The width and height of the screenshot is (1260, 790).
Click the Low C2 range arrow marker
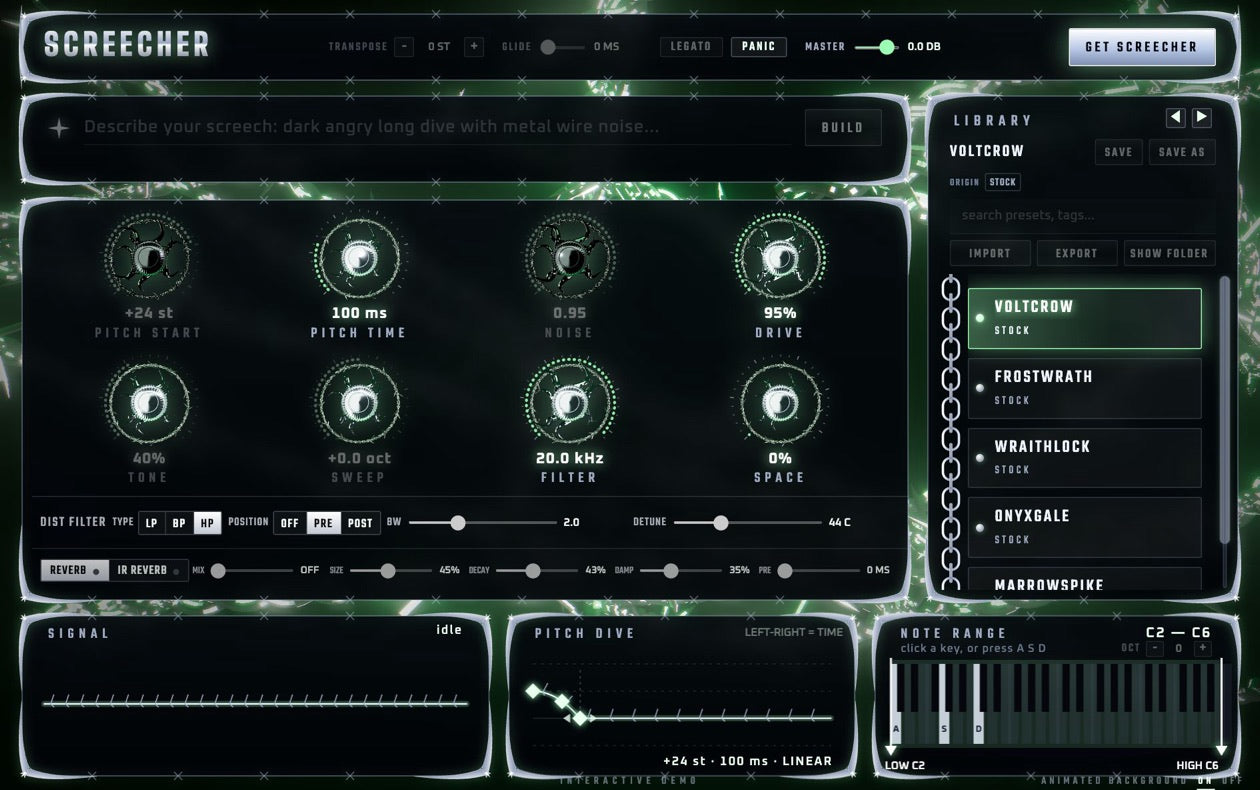891,750
